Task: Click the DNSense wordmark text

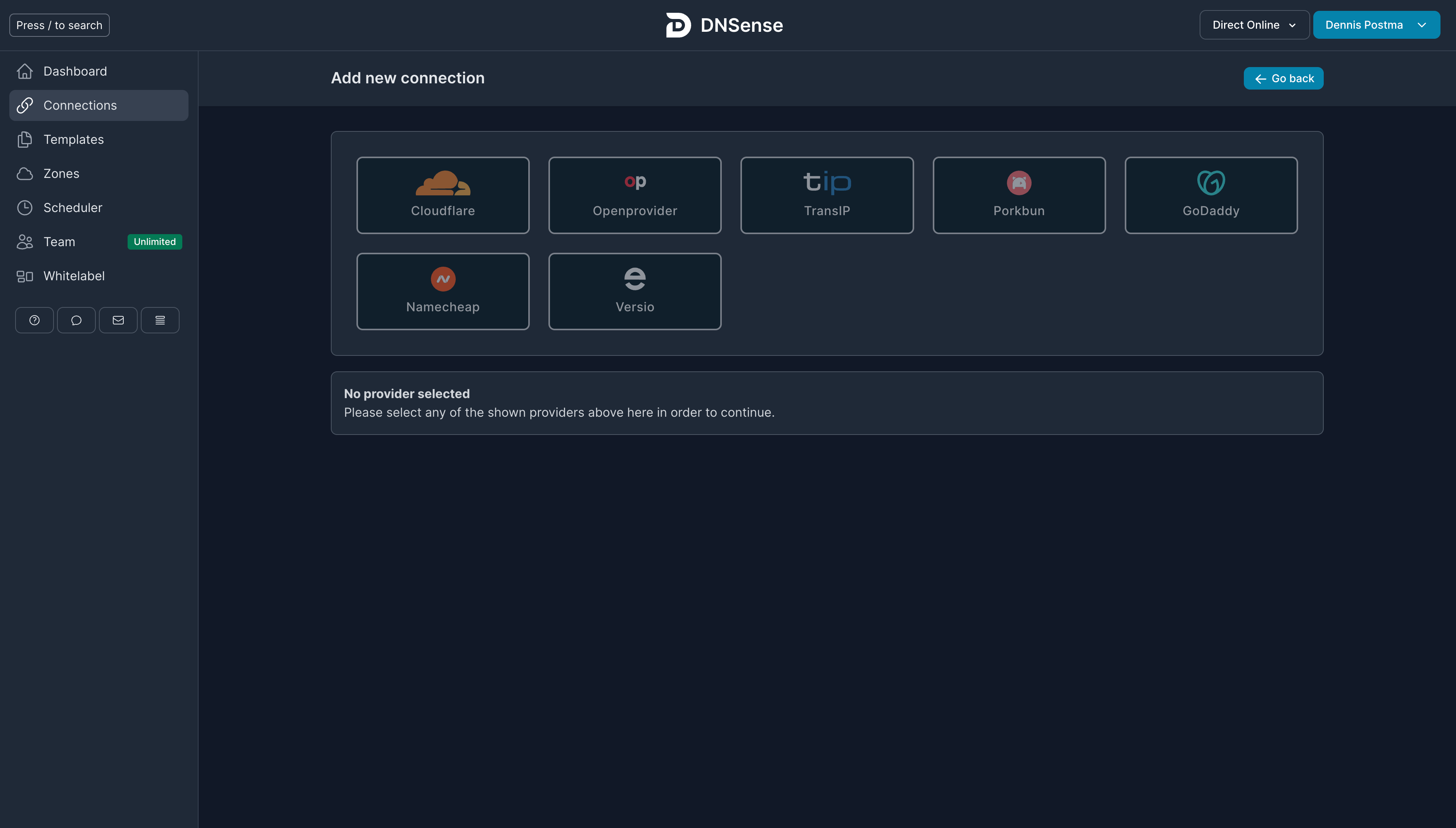Action: (x=741, y=25)
